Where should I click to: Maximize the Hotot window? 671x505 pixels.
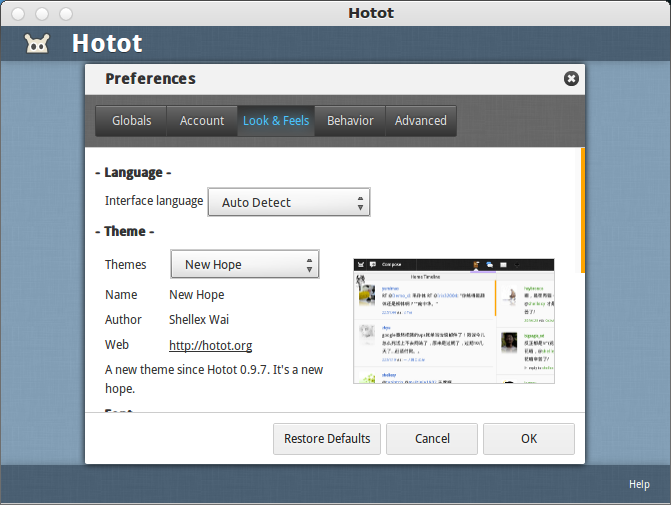(66, 14)
